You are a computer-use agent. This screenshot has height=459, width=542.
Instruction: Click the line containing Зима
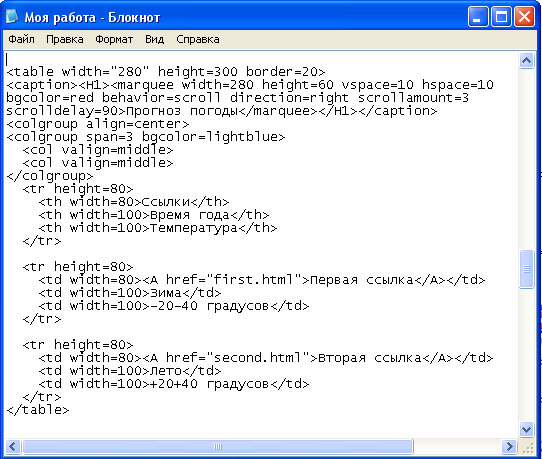point(130,293)
